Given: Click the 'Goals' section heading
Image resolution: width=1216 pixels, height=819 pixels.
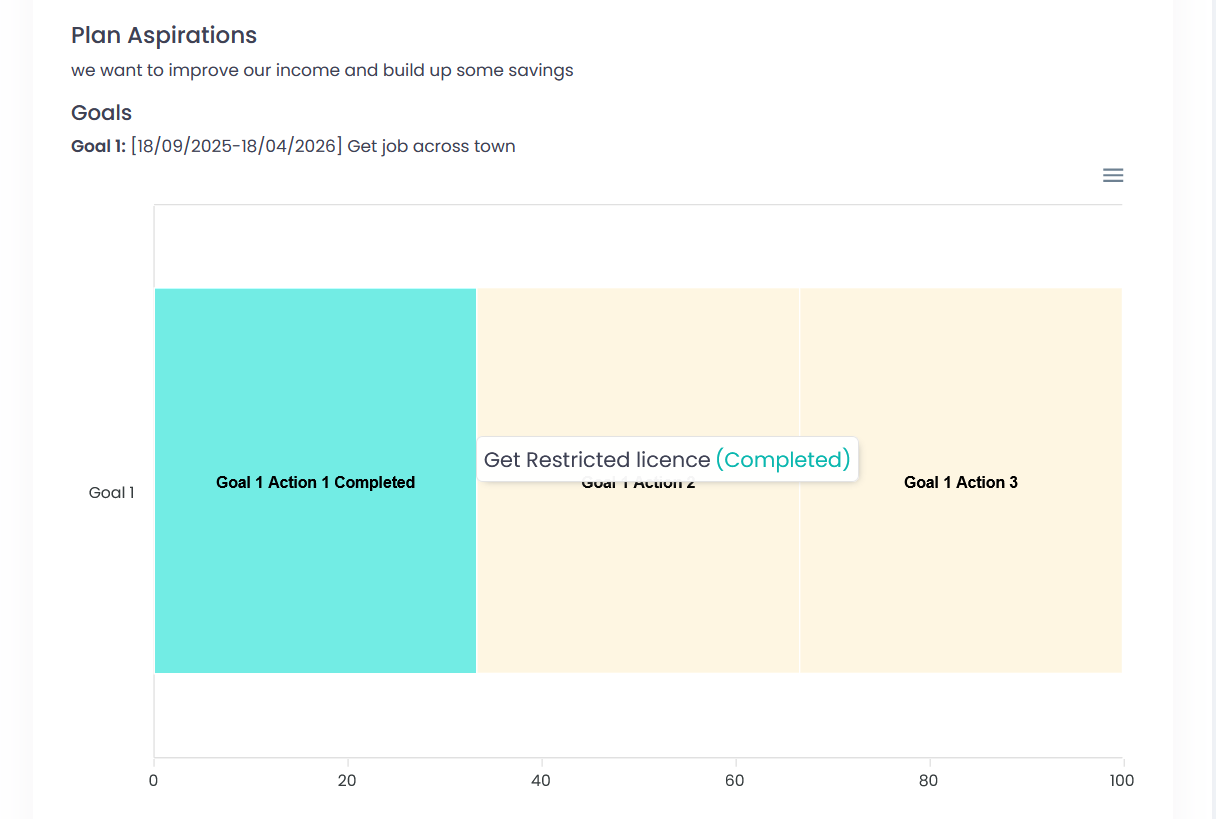Looking at the screenshot, I should 101,112.
